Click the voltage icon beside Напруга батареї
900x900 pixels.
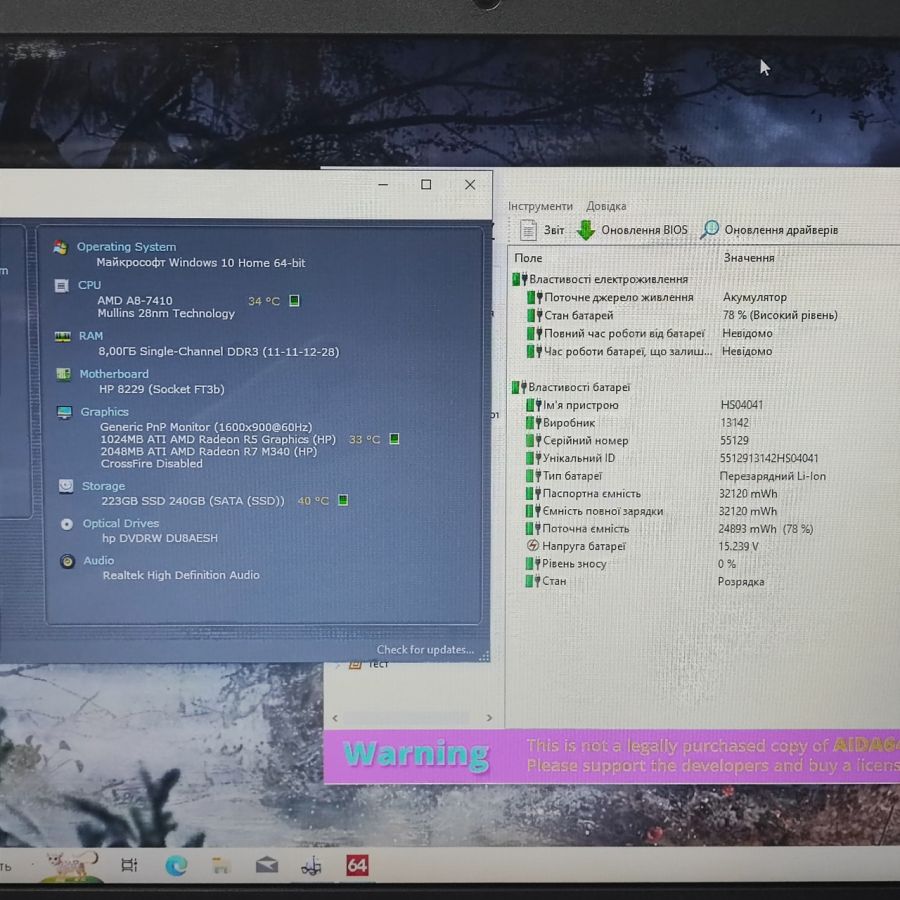pyautogui.click(x=533, y=546)
